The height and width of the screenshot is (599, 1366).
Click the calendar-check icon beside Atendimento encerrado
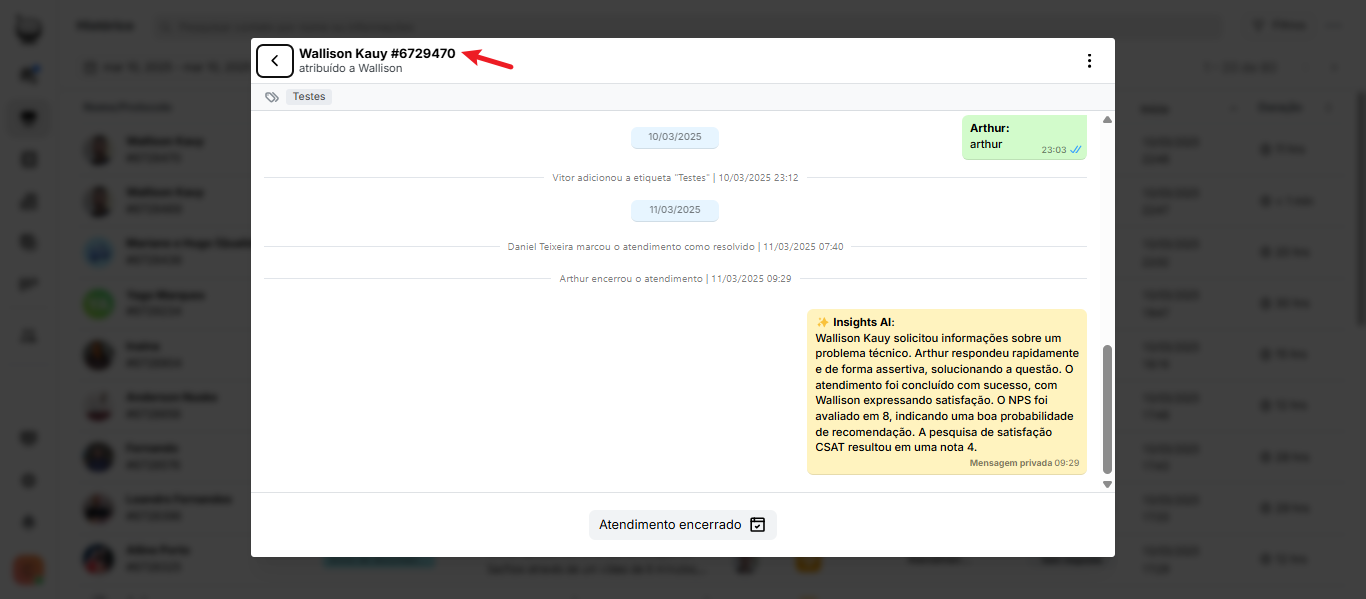coord(758,525)
